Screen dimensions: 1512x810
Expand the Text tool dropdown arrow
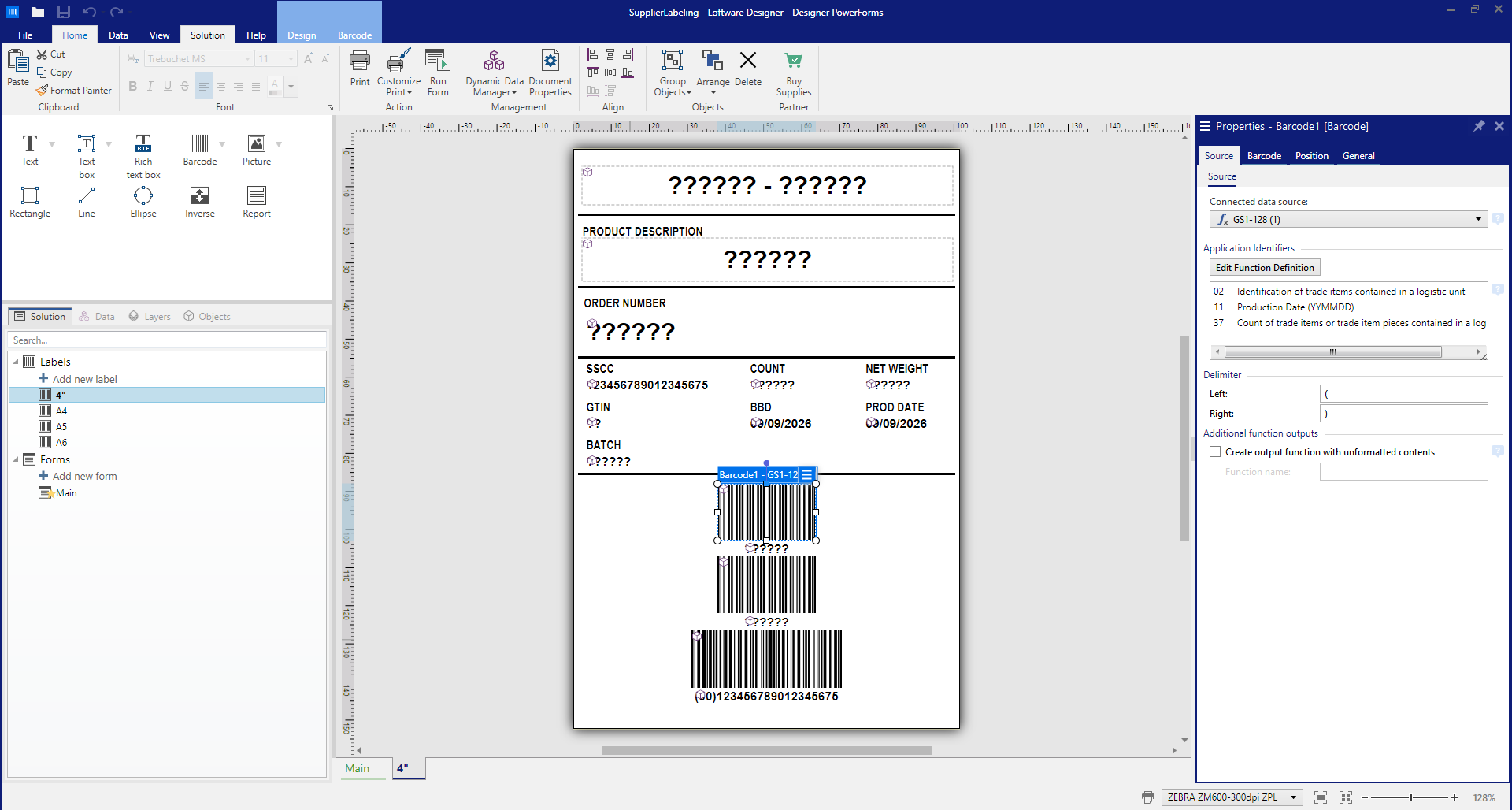(52, 143)
